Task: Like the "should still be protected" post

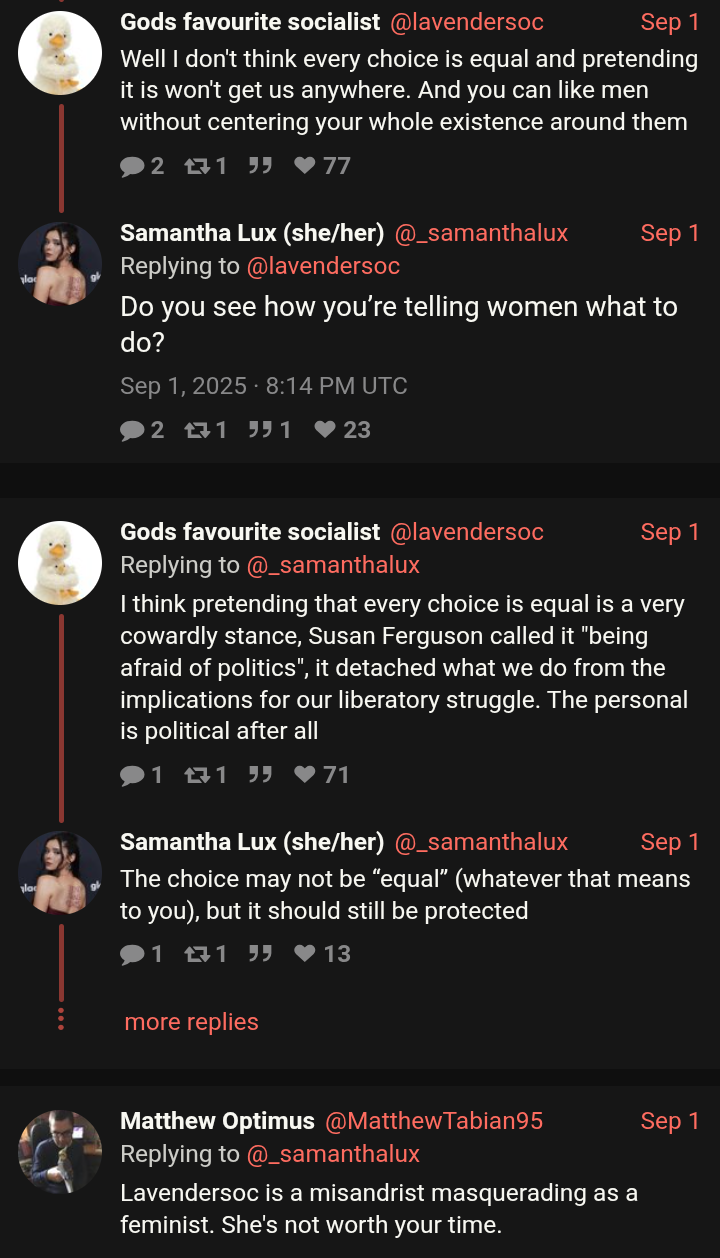Action: click(305, 954)
